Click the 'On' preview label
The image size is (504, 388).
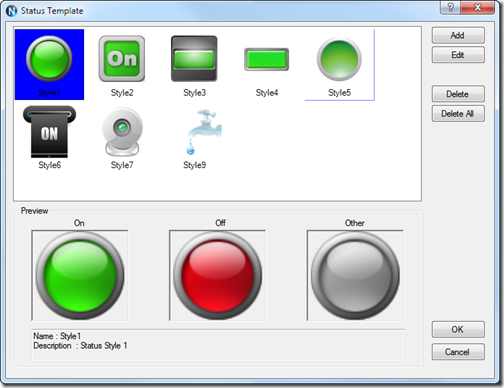79,223
